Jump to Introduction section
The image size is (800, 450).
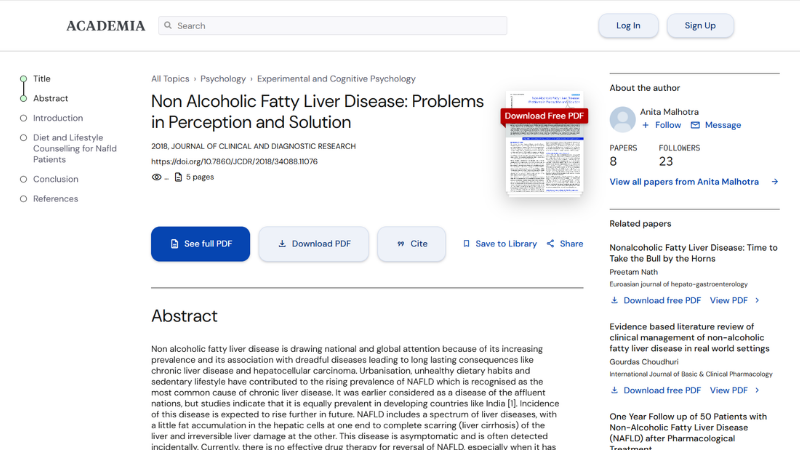coord(58,118)
